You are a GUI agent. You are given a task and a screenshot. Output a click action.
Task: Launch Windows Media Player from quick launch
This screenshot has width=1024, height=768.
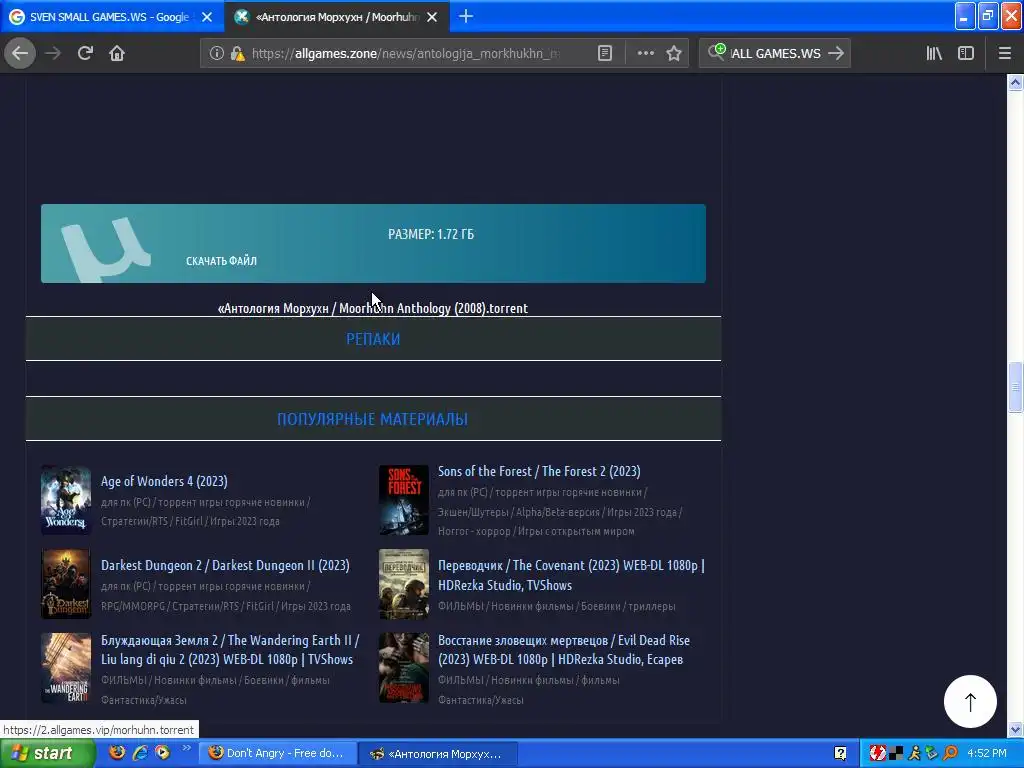(162, 752)
